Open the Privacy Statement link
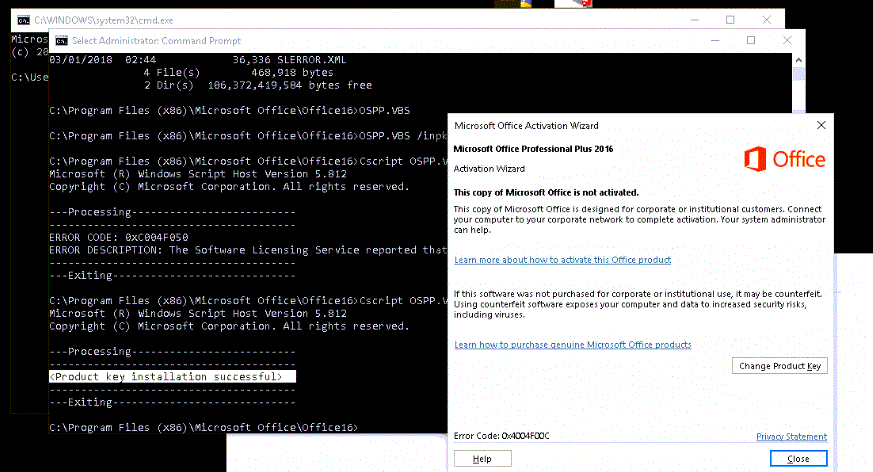This screenshot has height=472, width=873. pos(791,436)
